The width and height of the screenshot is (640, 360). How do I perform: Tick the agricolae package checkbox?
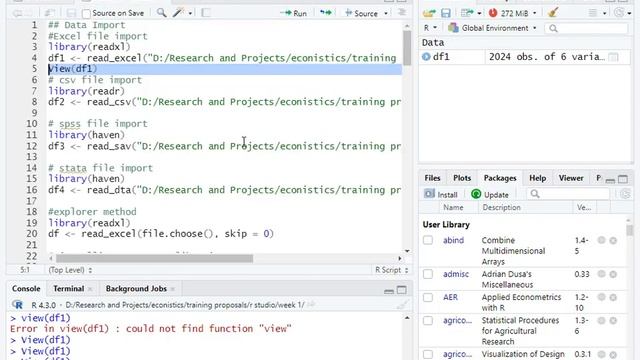428,320
